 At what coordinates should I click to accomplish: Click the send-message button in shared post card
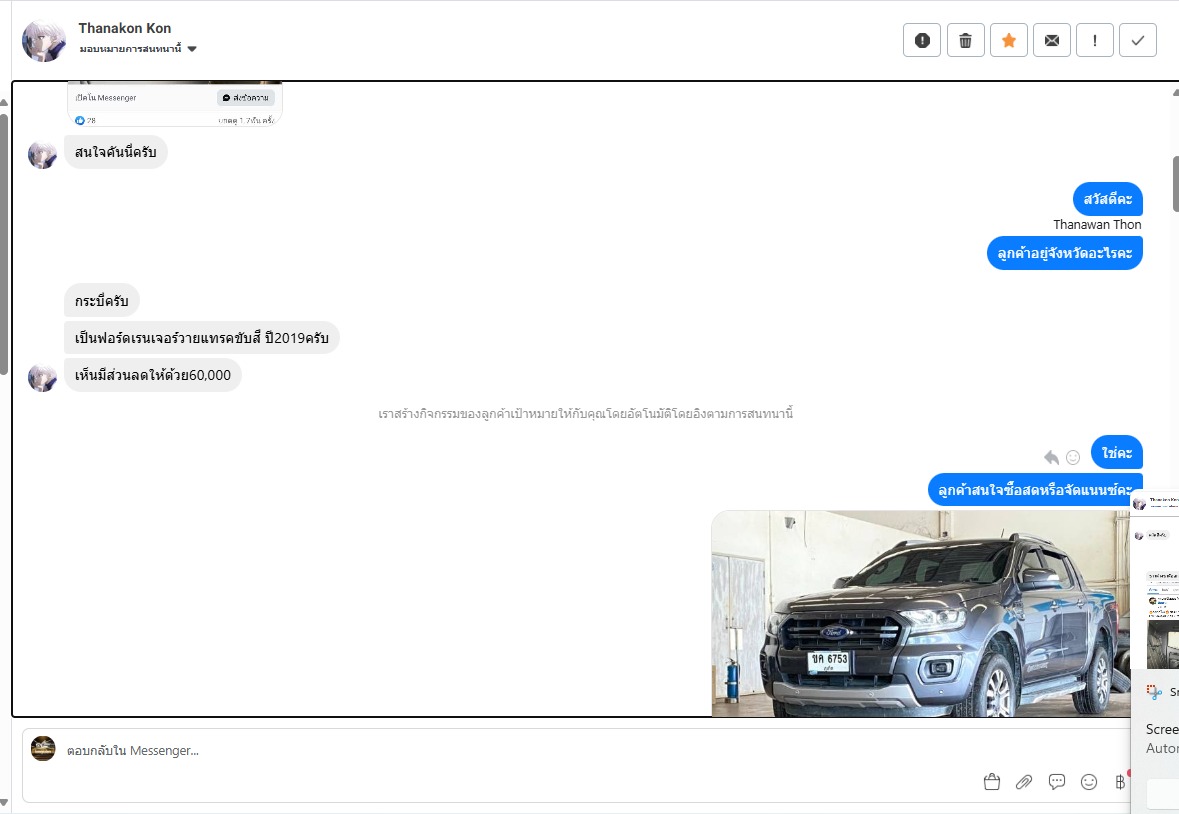(246, 98)
